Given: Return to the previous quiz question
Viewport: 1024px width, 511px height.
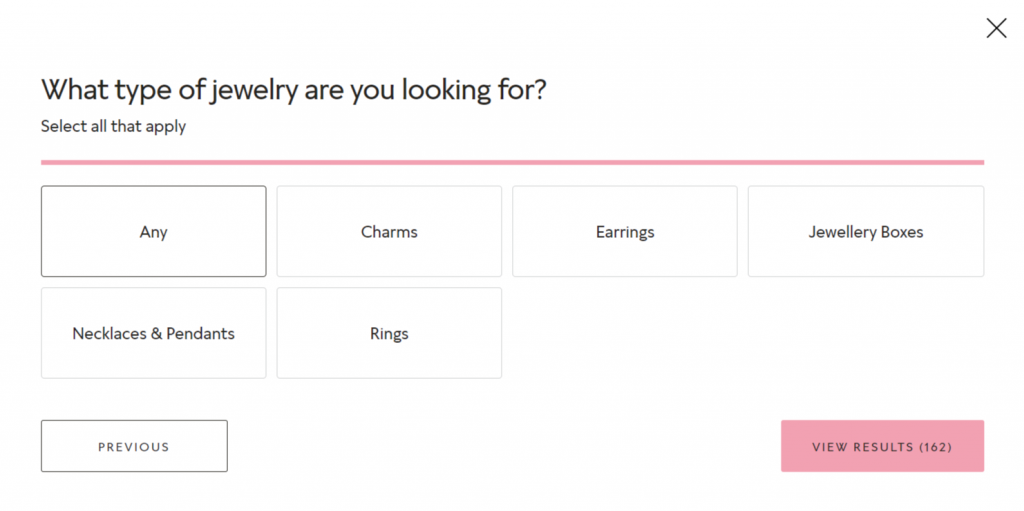Looking at the screenshot, I should [135, 446].
